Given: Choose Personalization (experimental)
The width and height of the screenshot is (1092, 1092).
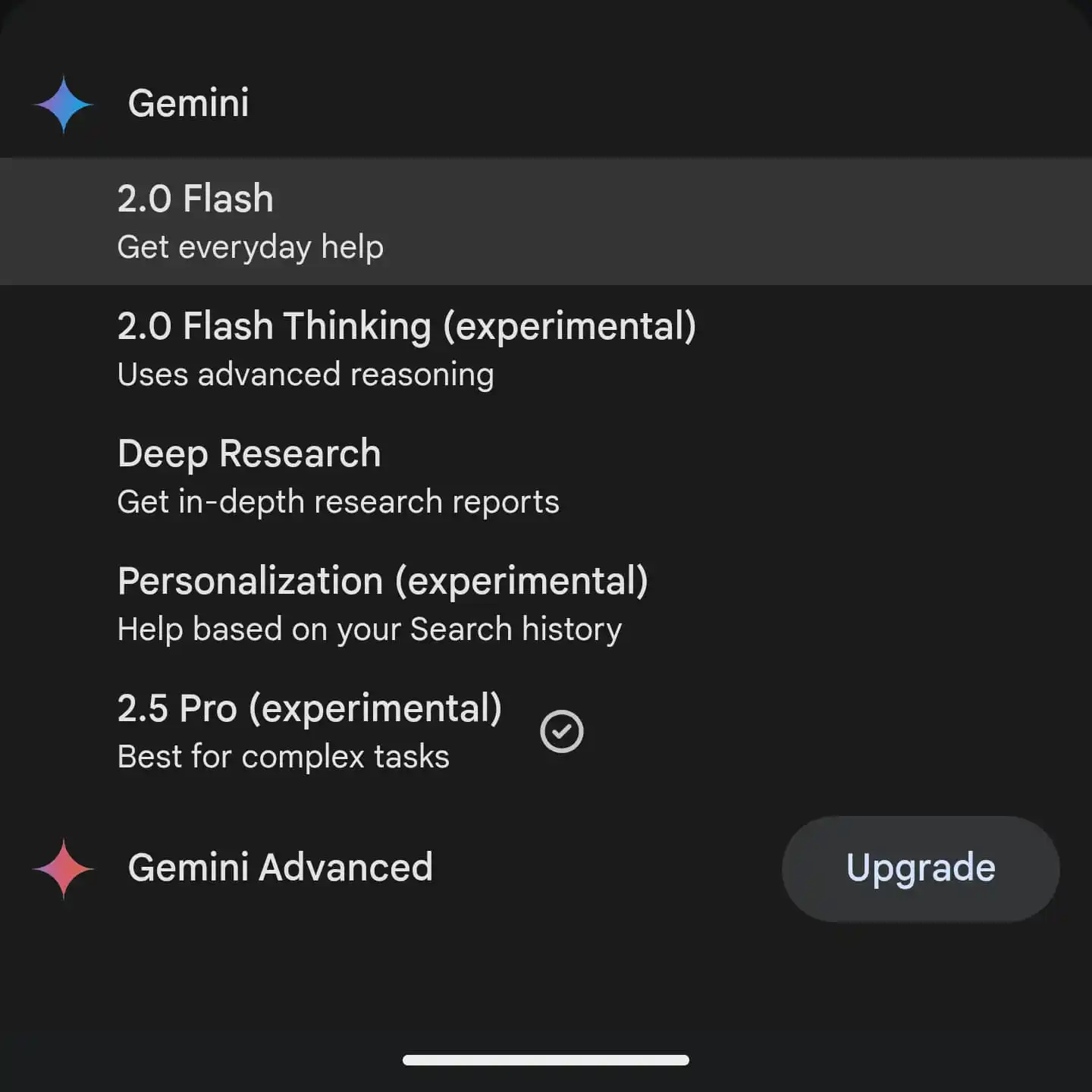Looking at the screenshot, I should click(x=383, y=603).
